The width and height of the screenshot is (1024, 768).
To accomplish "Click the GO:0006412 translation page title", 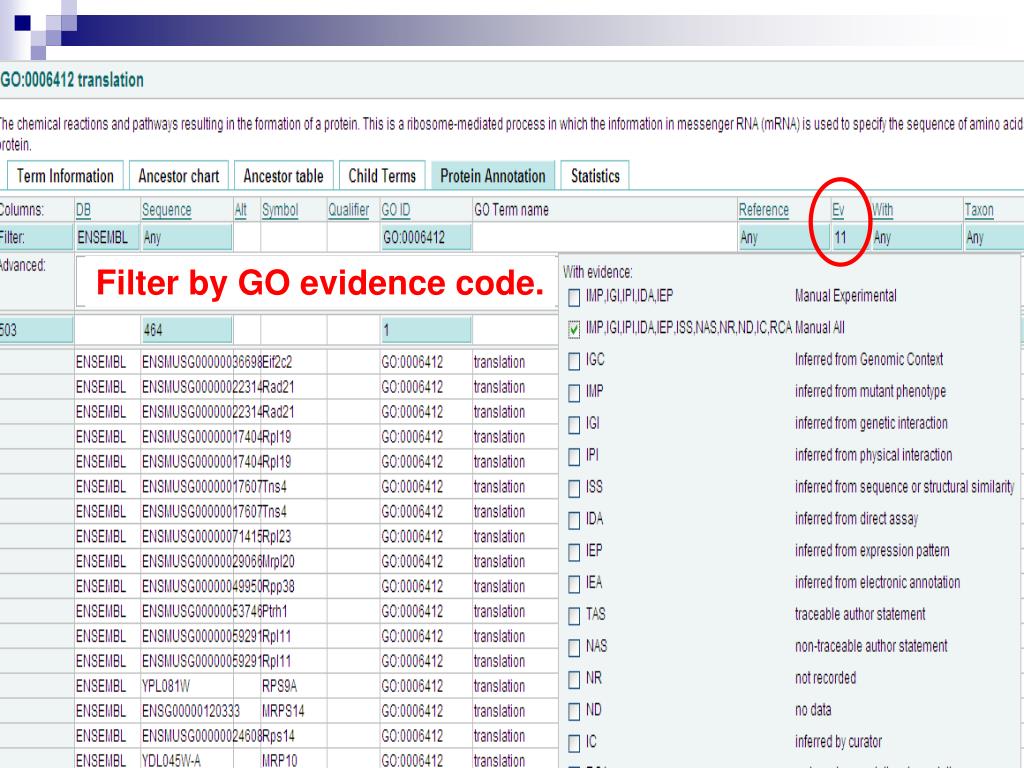I will point(72,80).
